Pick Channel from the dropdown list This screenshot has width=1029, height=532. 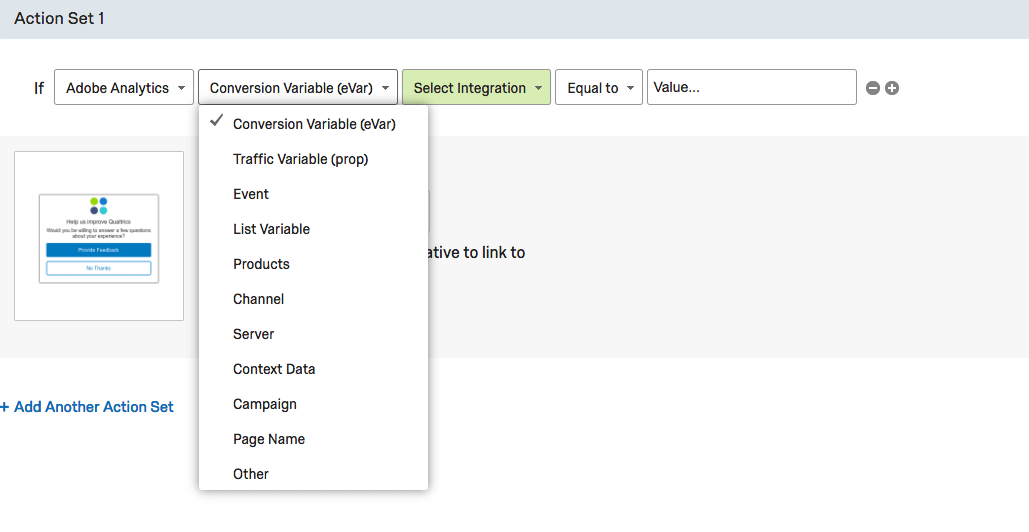pyautogui.click(x=314, y=299)
